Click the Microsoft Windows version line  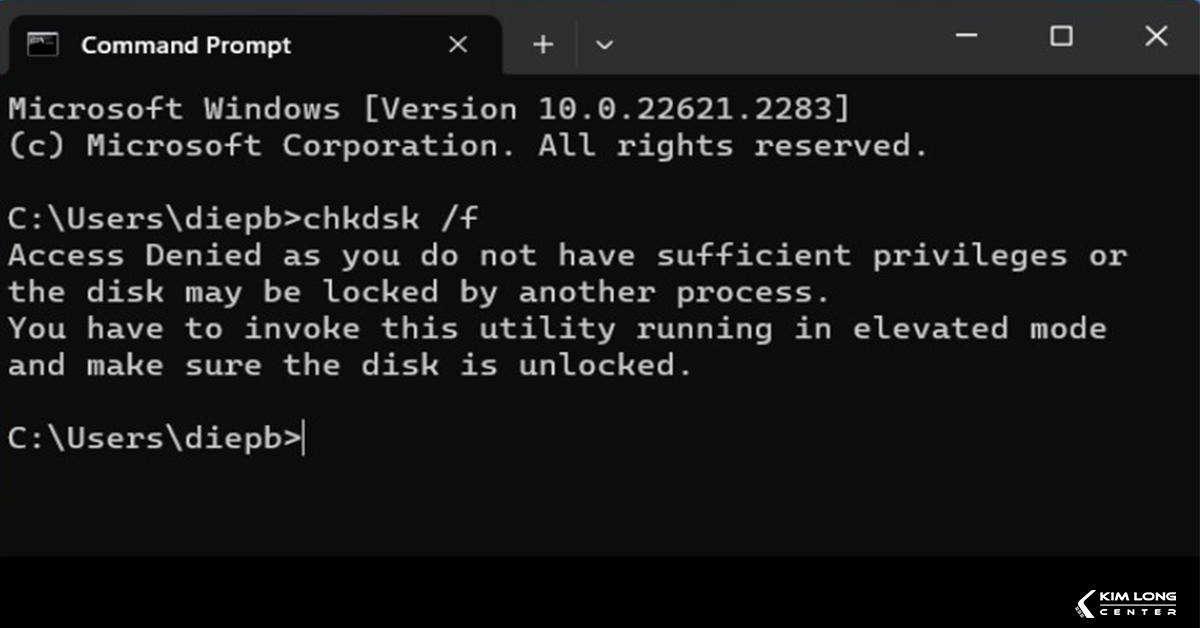[429, 109]
